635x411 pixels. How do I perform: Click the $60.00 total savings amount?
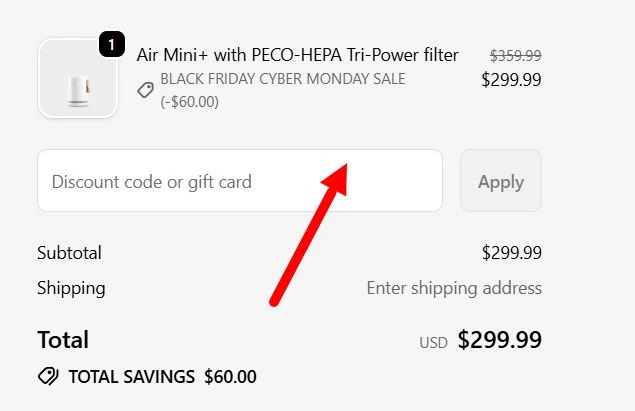click(x=230, y=377)
